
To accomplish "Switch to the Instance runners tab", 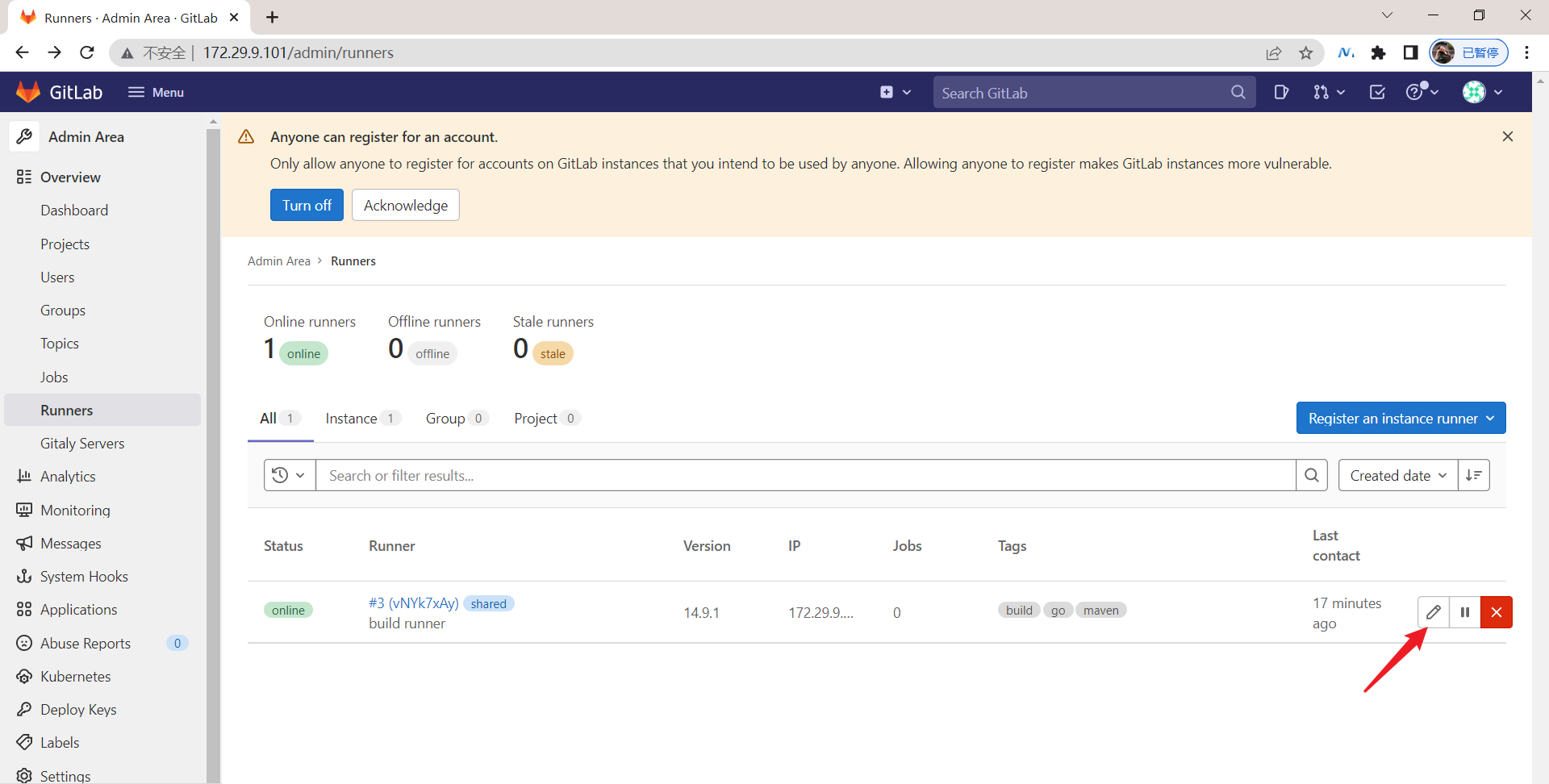I will pyautogui.click(x=362, y=418).
